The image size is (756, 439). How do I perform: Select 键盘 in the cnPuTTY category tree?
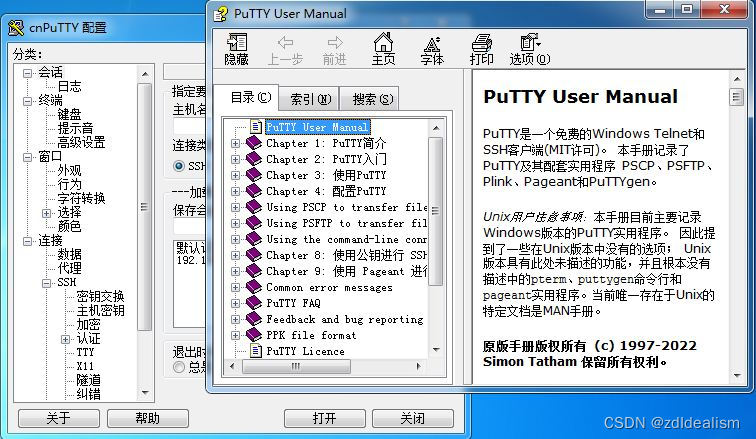click(69, 114)
